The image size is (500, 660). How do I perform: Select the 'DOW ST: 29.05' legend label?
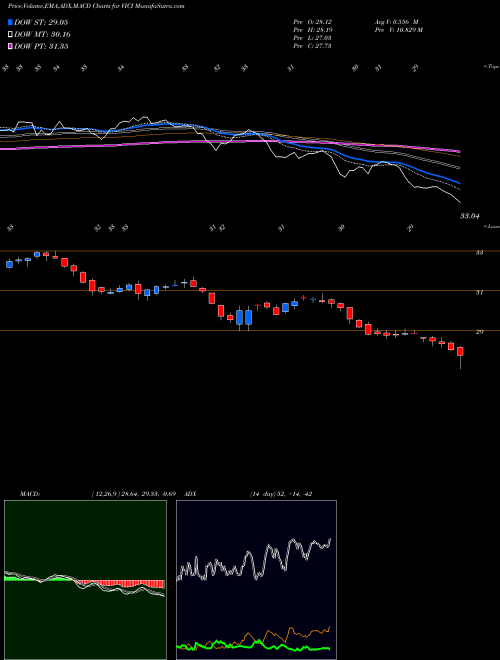(x=41, y=22)
